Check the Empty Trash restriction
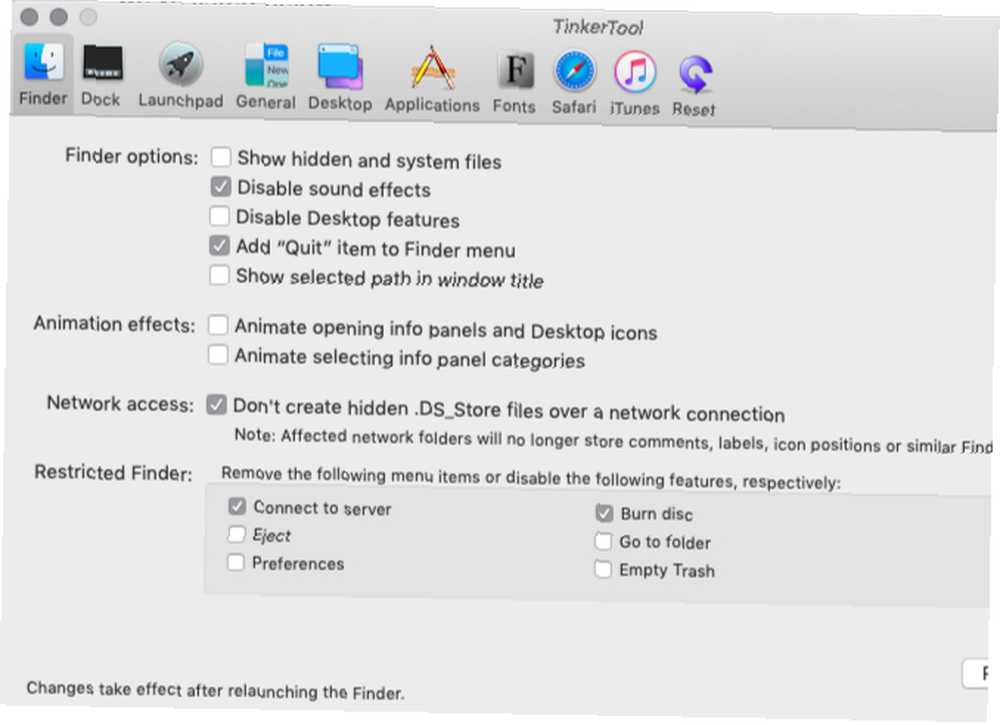The height and width of the screenshot is (725, 1000). tap(603, 568)
